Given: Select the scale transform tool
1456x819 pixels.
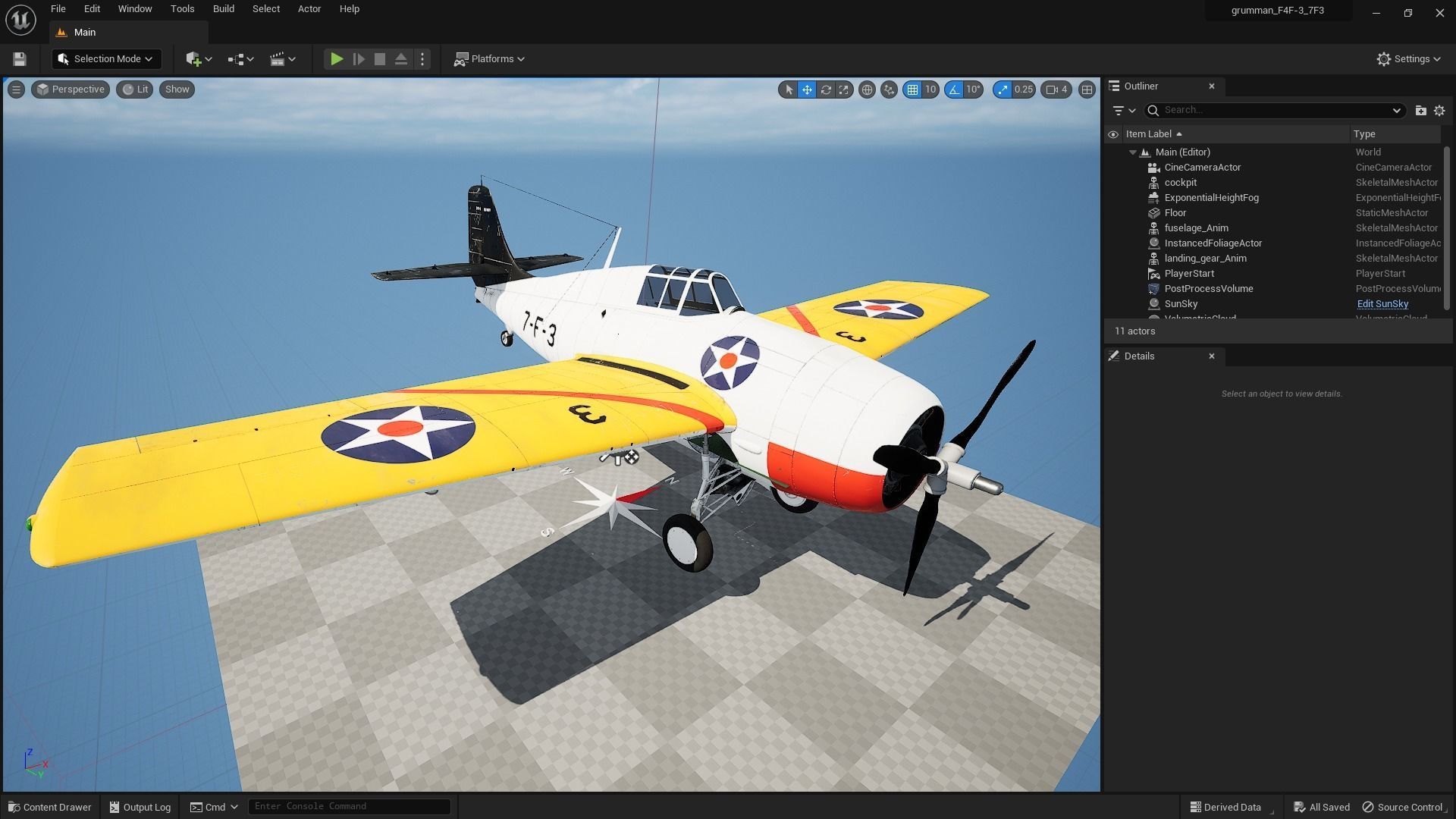Looking at the screenshot, I should pos(844,89).
